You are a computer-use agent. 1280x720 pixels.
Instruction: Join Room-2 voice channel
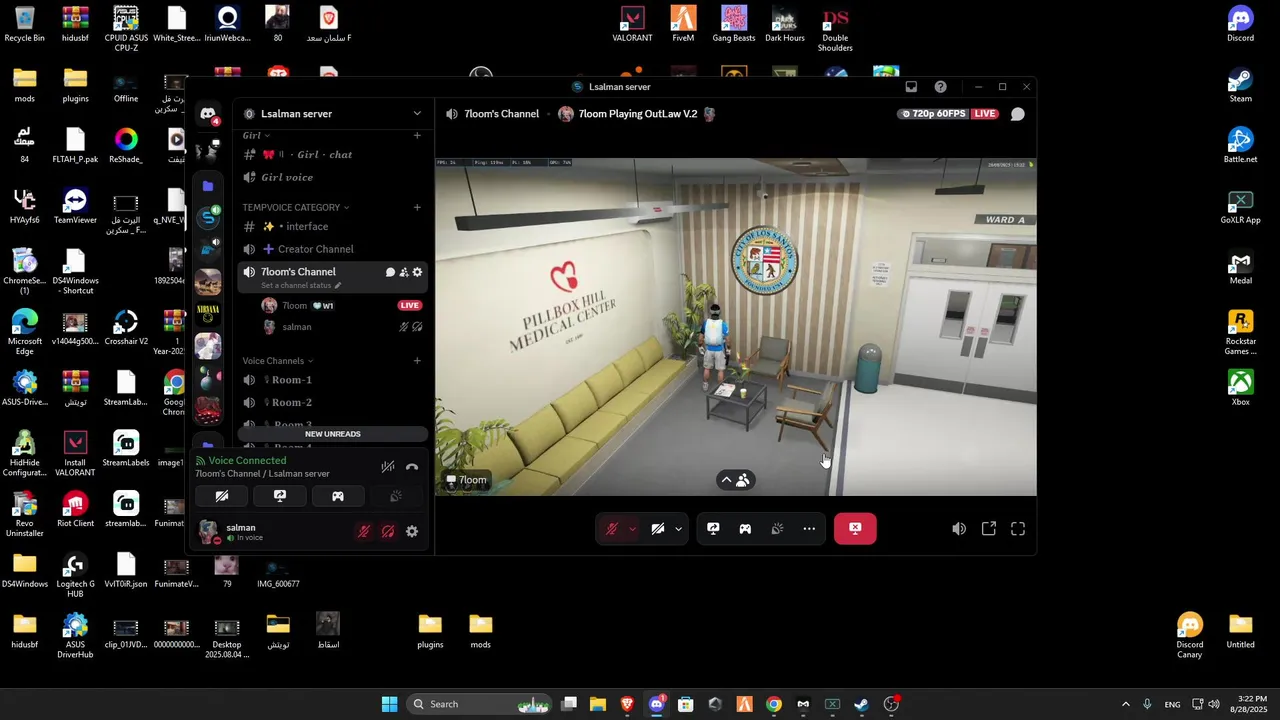333,402
